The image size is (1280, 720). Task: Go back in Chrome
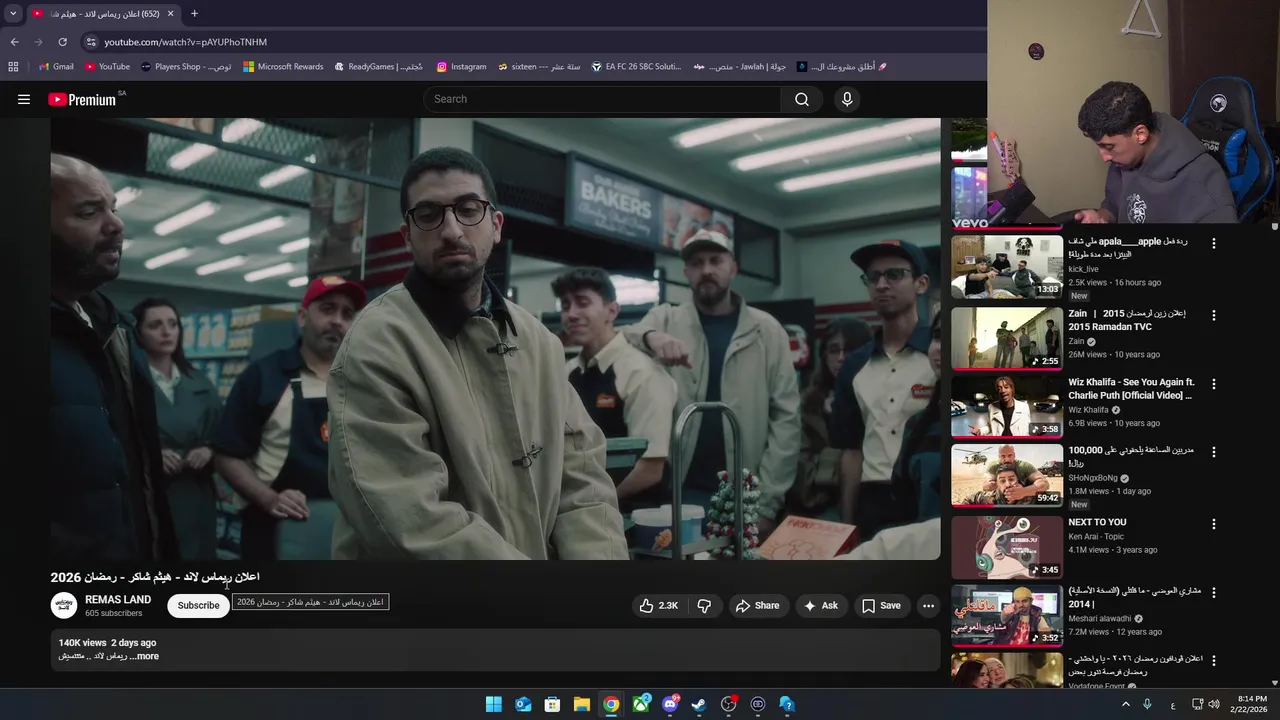click(14, 42)
